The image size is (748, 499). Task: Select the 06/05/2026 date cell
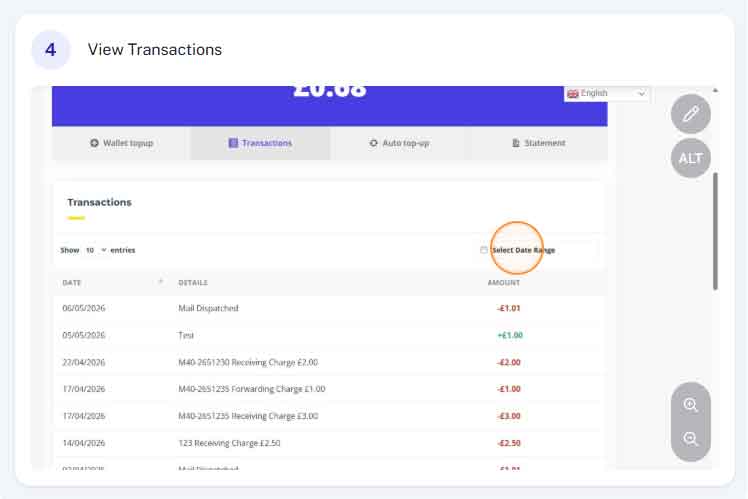point(83,308)
